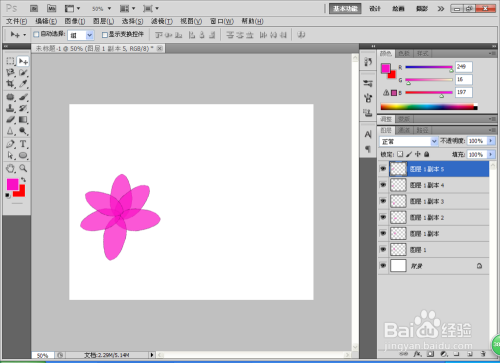Select the Hand tool
This screenshot has height=363, width=500.
click(10, 168)
